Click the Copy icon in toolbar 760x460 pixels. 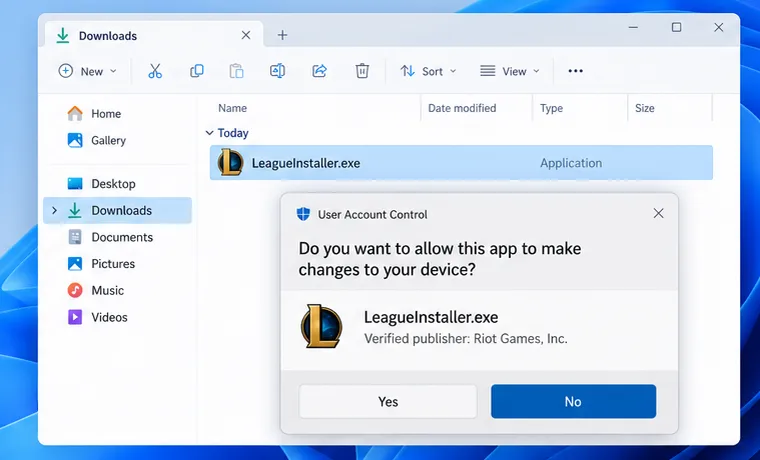pos(196,71)
